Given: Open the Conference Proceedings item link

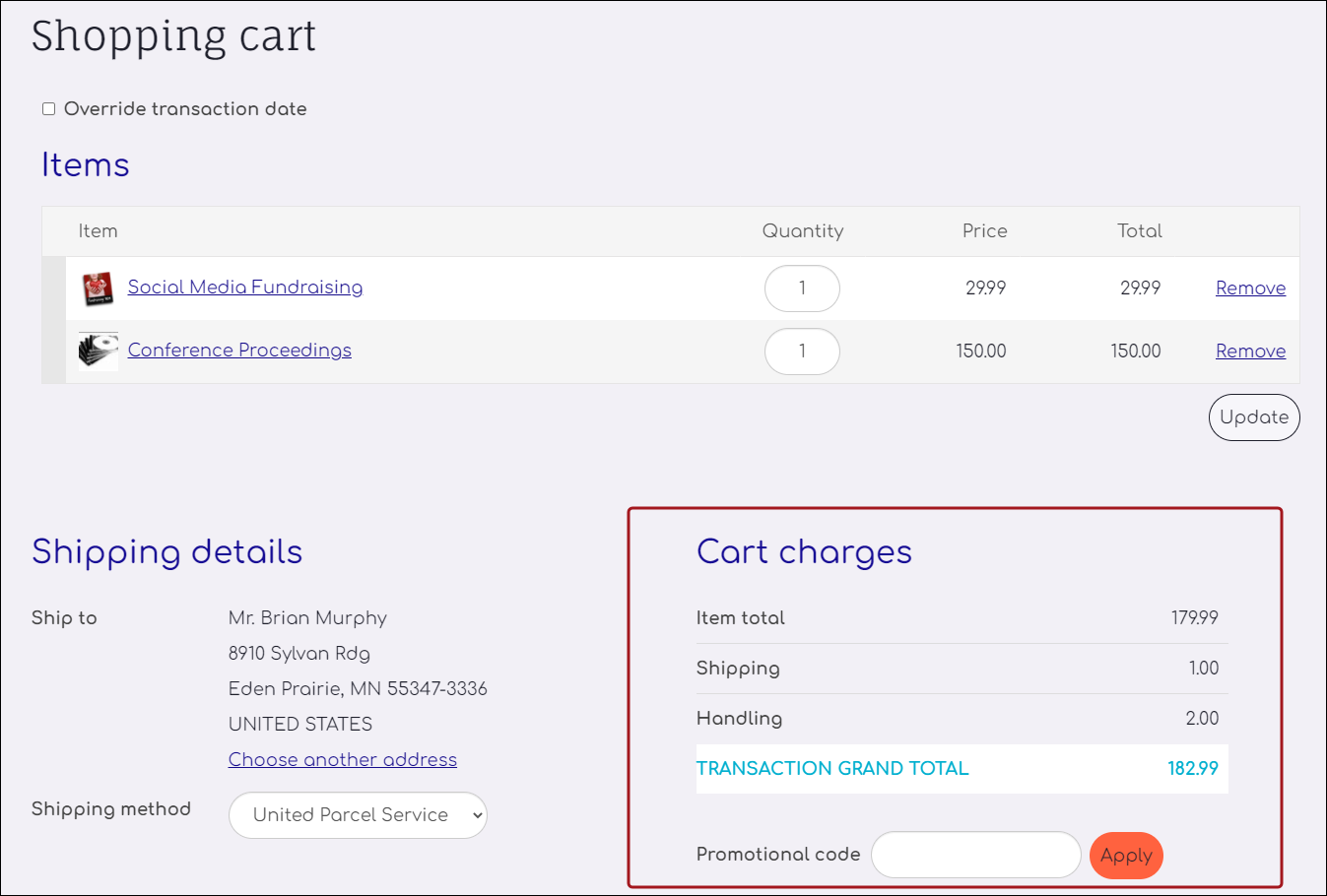Looking at the screenshot, I should point(239,350).
